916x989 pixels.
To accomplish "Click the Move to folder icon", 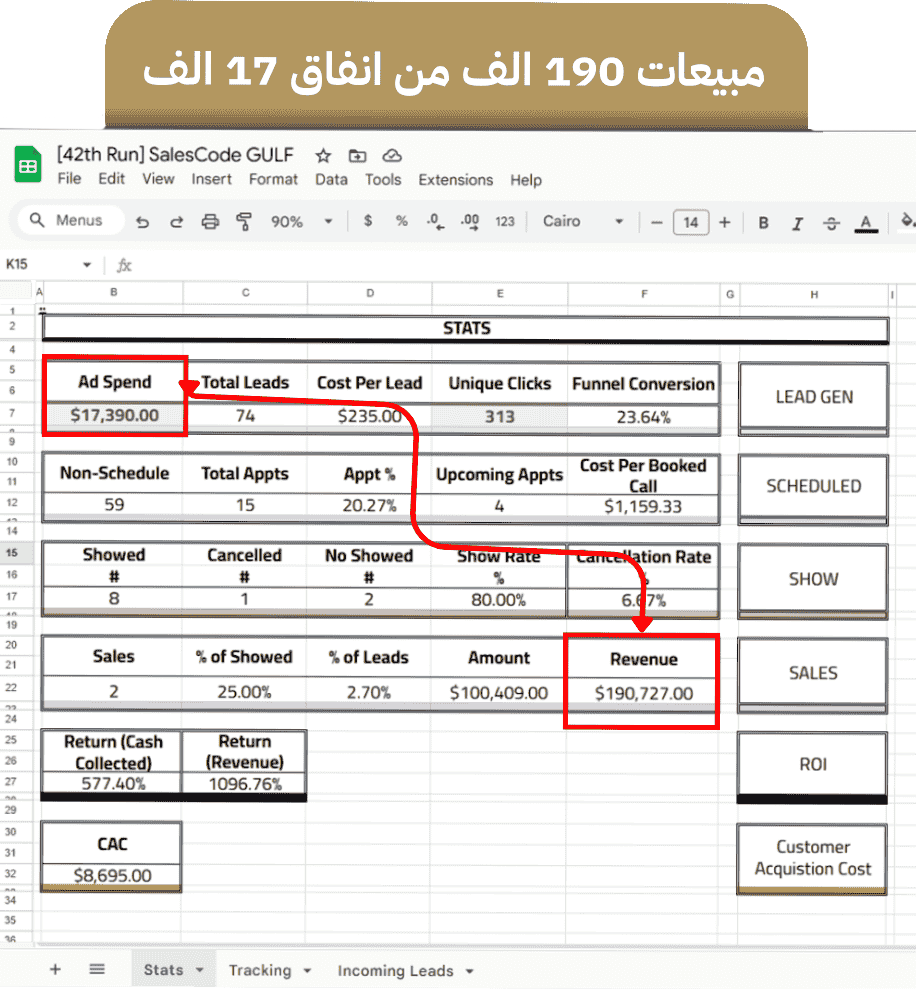I will (x=357, y=156).
